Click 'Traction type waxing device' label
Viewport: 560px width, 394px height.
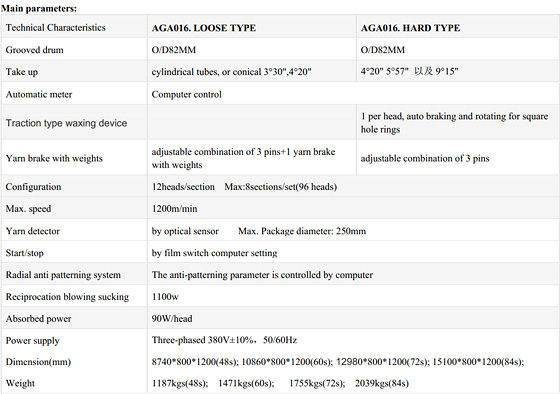(66, 123)
